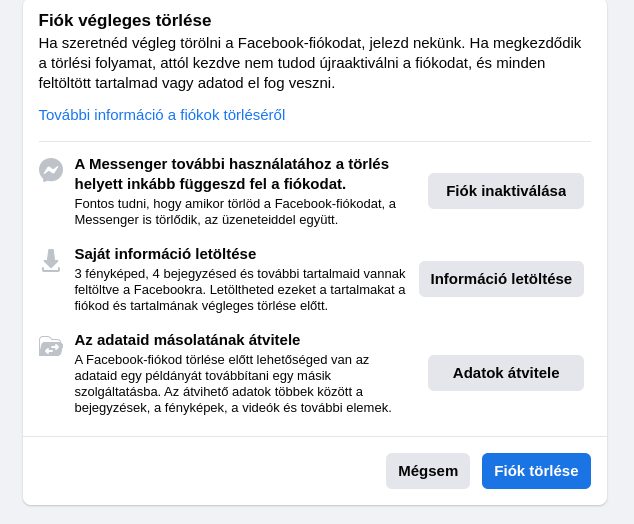Open További információ a fiókok törléséről link
Image resolution: width=634 pixels, height=524 pixels.
162,115
